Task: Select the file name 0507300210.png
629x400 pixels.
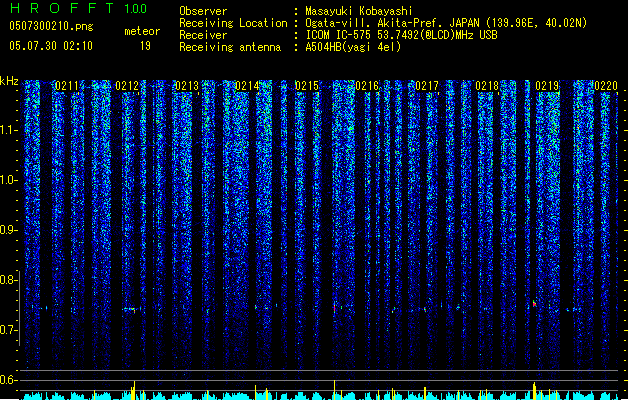Action: tap(51, 26)
